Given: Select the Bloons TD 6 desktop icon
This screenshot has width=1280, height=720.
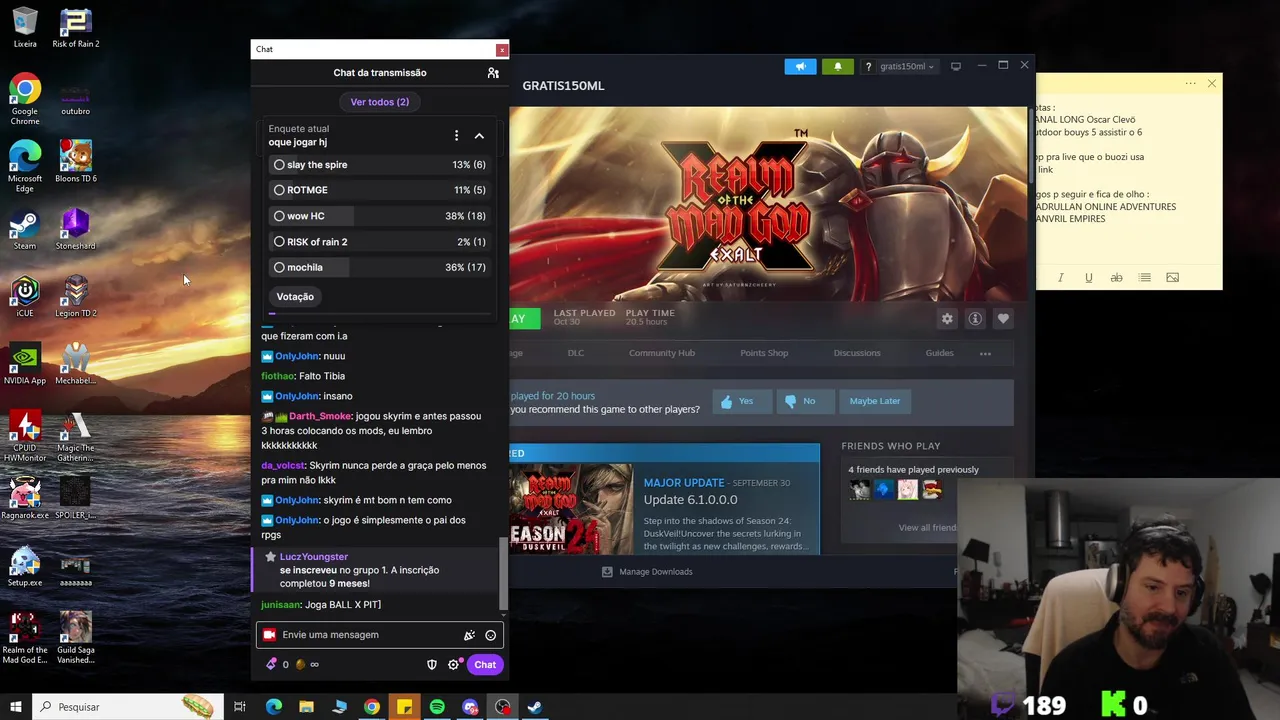Looking at the screenshot, I should [76, 162].
